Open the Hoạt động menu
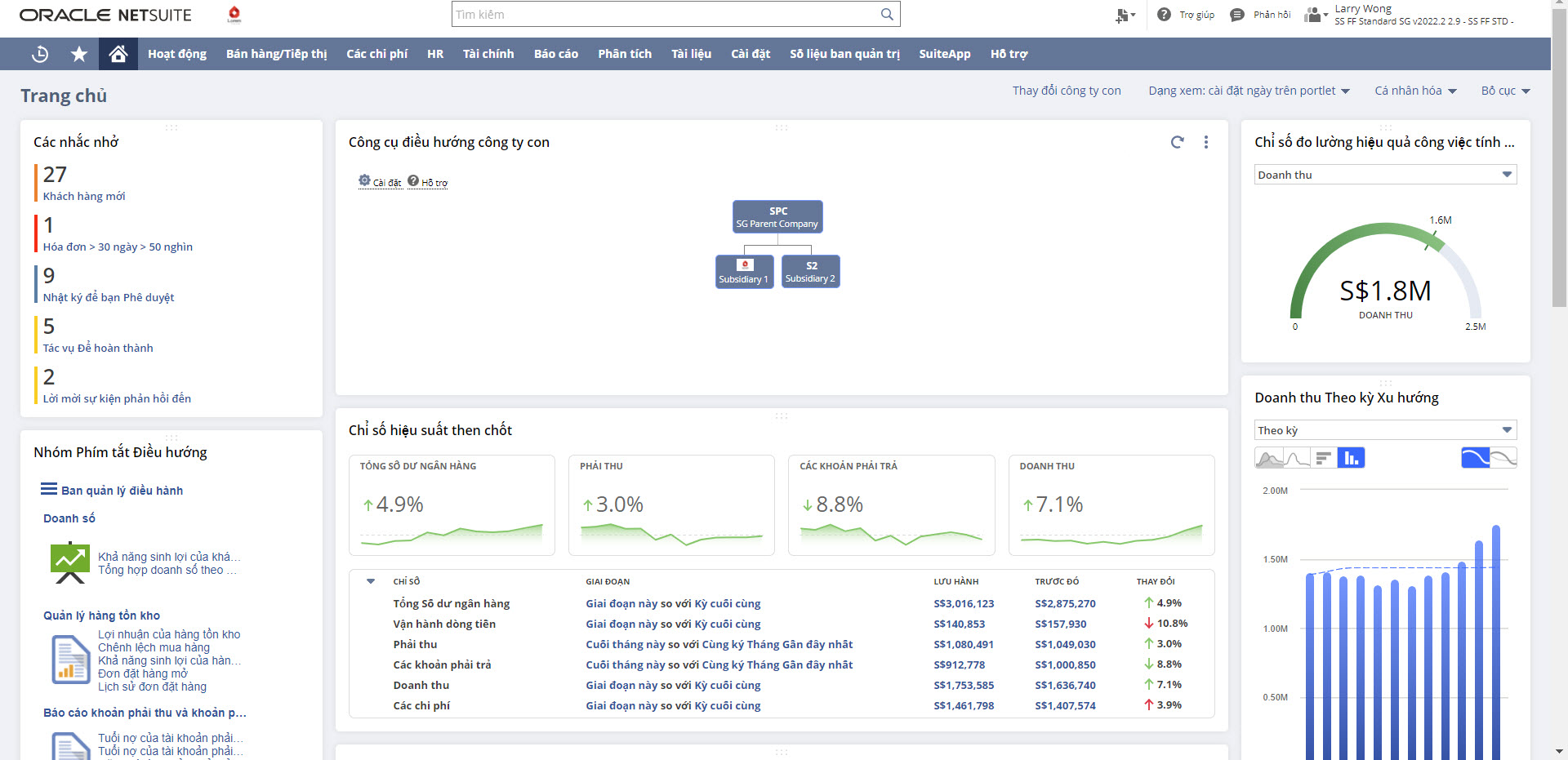Image resolution: width=1568 pixels, height=760 pixels. (x=177, y=54)
